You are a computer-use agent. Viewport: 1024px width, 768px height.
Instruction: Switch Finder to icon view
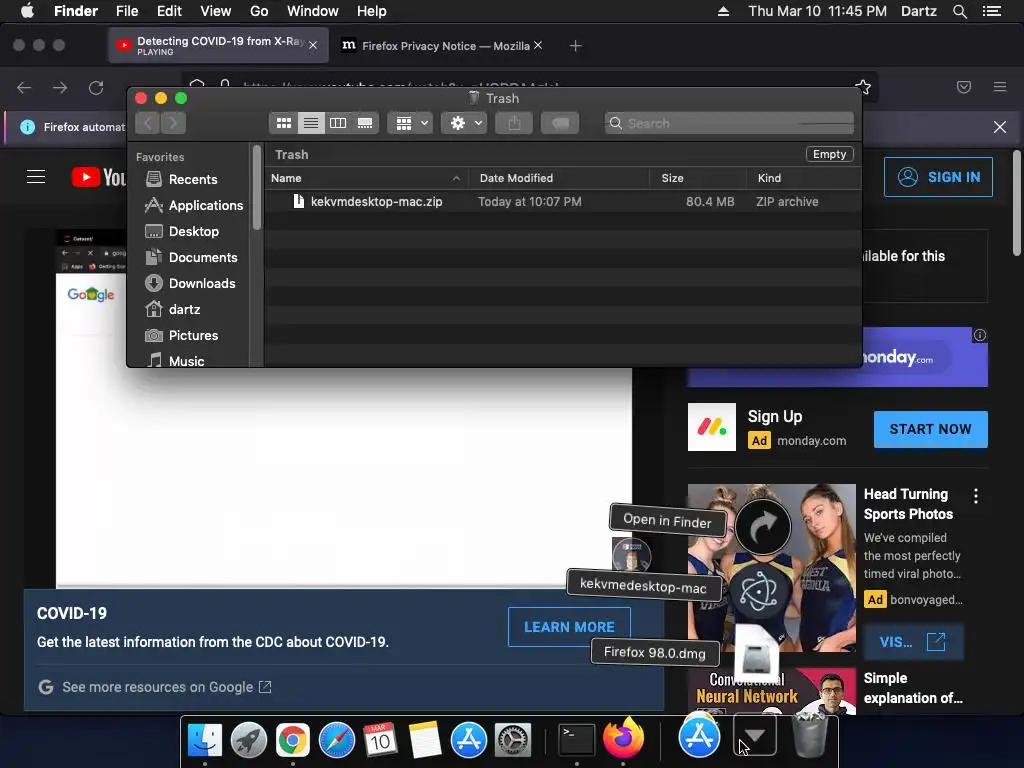(x=283, y=123)
